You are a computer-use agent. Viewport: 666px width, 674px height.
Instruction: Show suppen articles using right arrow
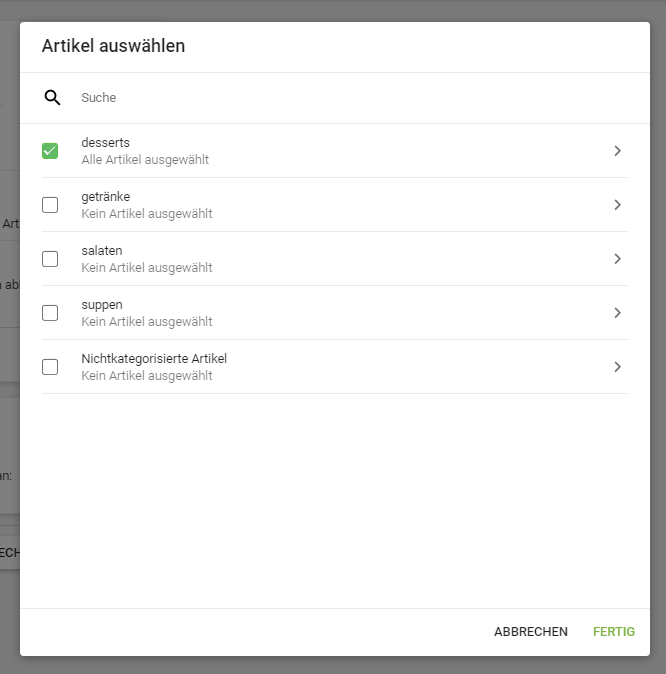click(617, 313)
